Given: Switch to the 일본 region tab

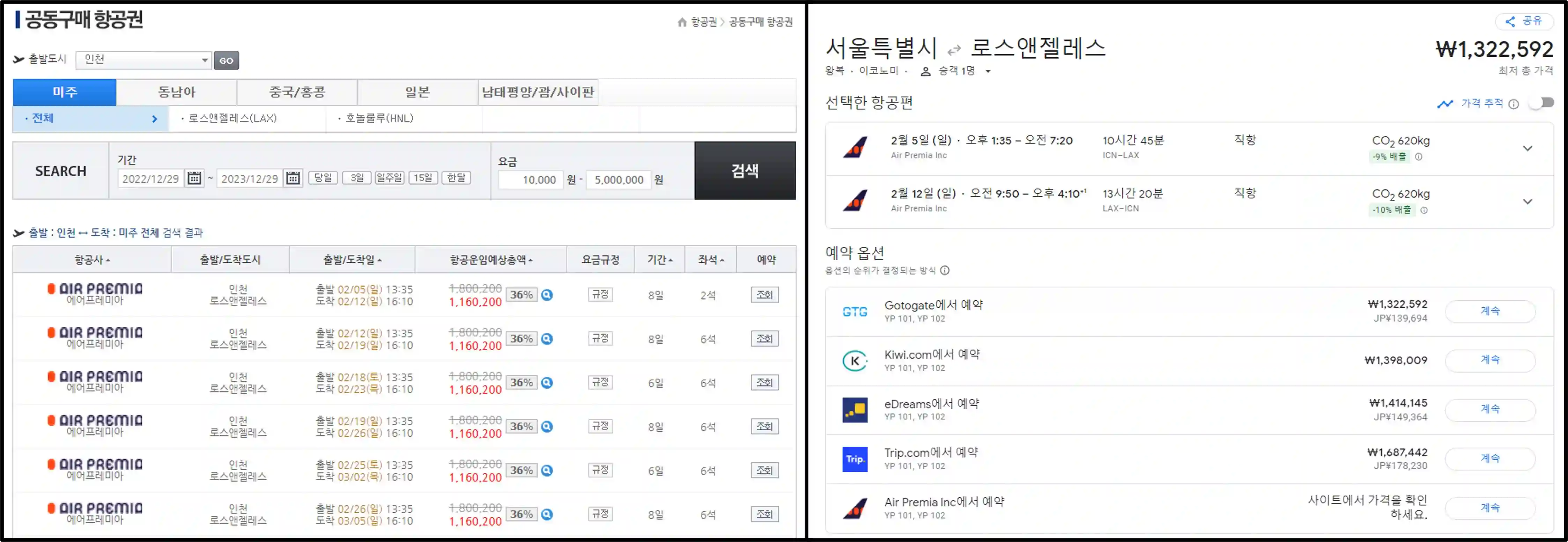Looking at the screenshot, I should pos(417,92).
